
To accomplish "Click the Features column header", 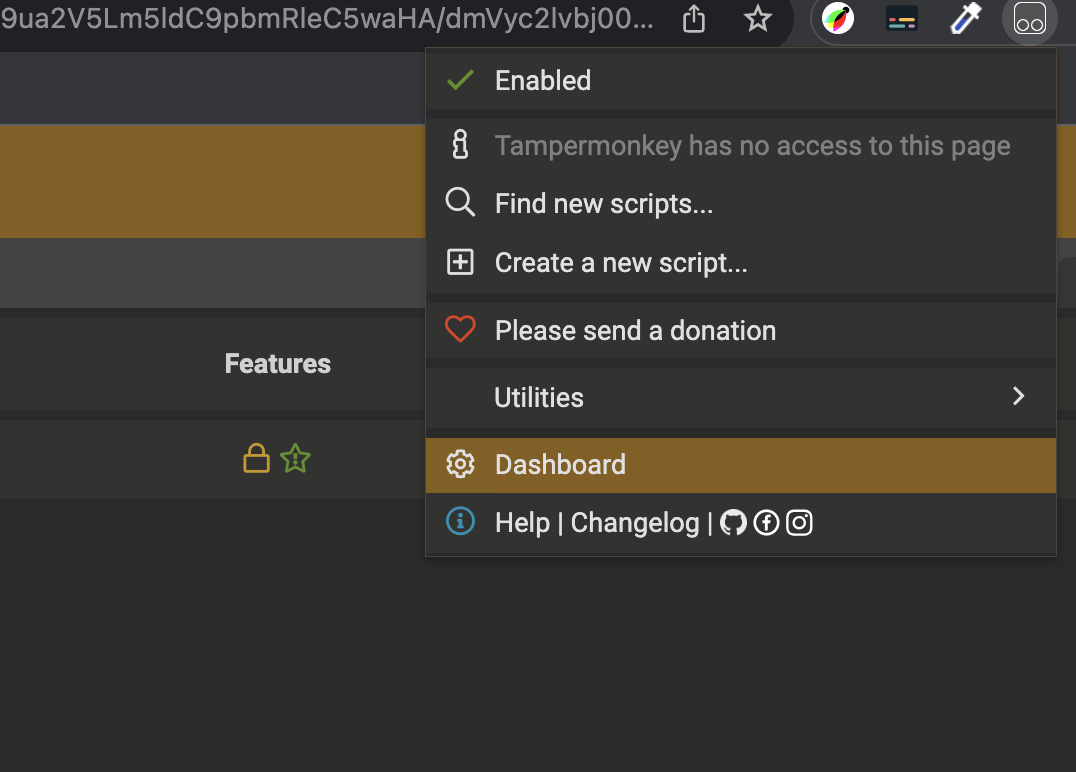I will tap(278, 364).
